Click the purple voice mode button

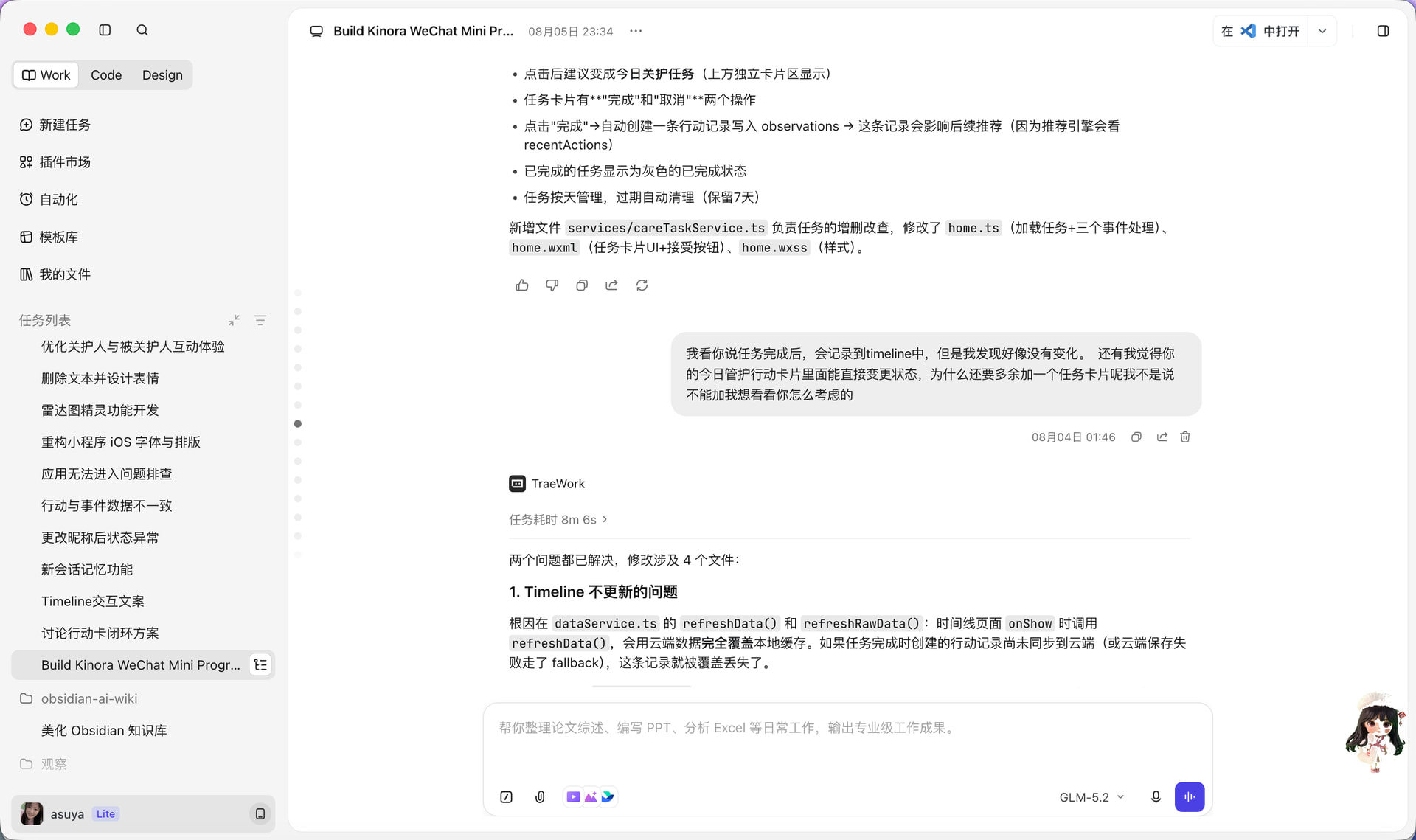point(1190,797)
